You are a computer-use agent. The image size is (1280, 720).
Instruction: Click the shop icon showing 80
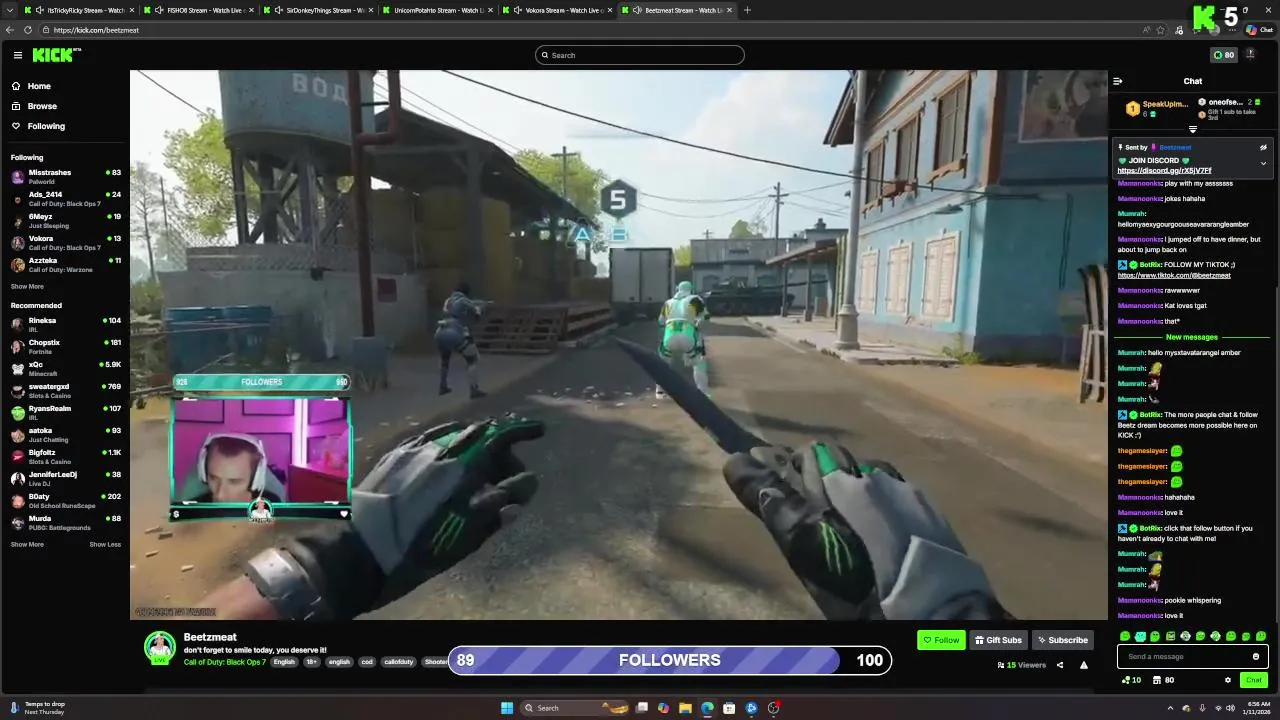[x=1164, y=680]
